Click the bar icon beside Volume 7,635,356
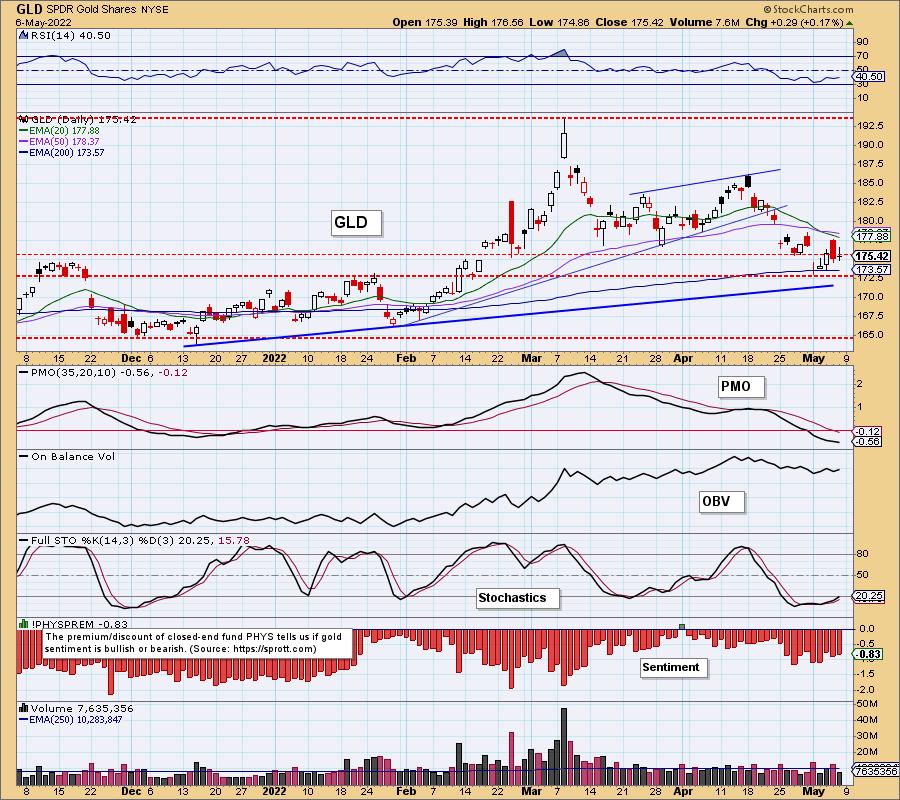 tap(24, 708)
